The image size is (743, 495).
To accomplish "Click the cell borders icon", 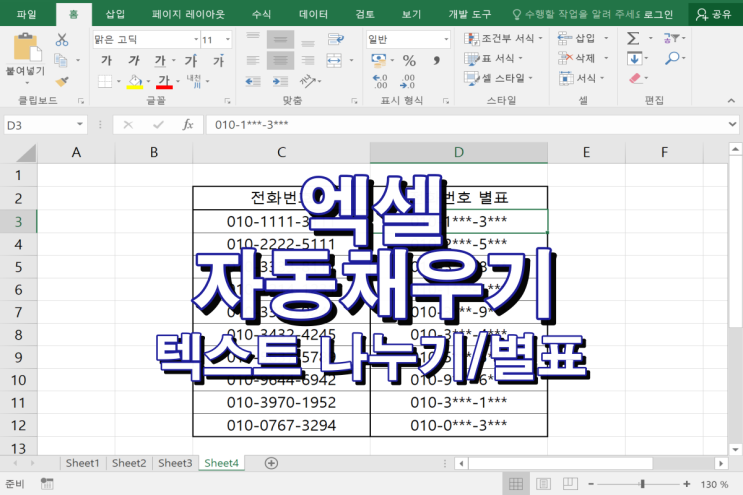I will tap(105, 81).
